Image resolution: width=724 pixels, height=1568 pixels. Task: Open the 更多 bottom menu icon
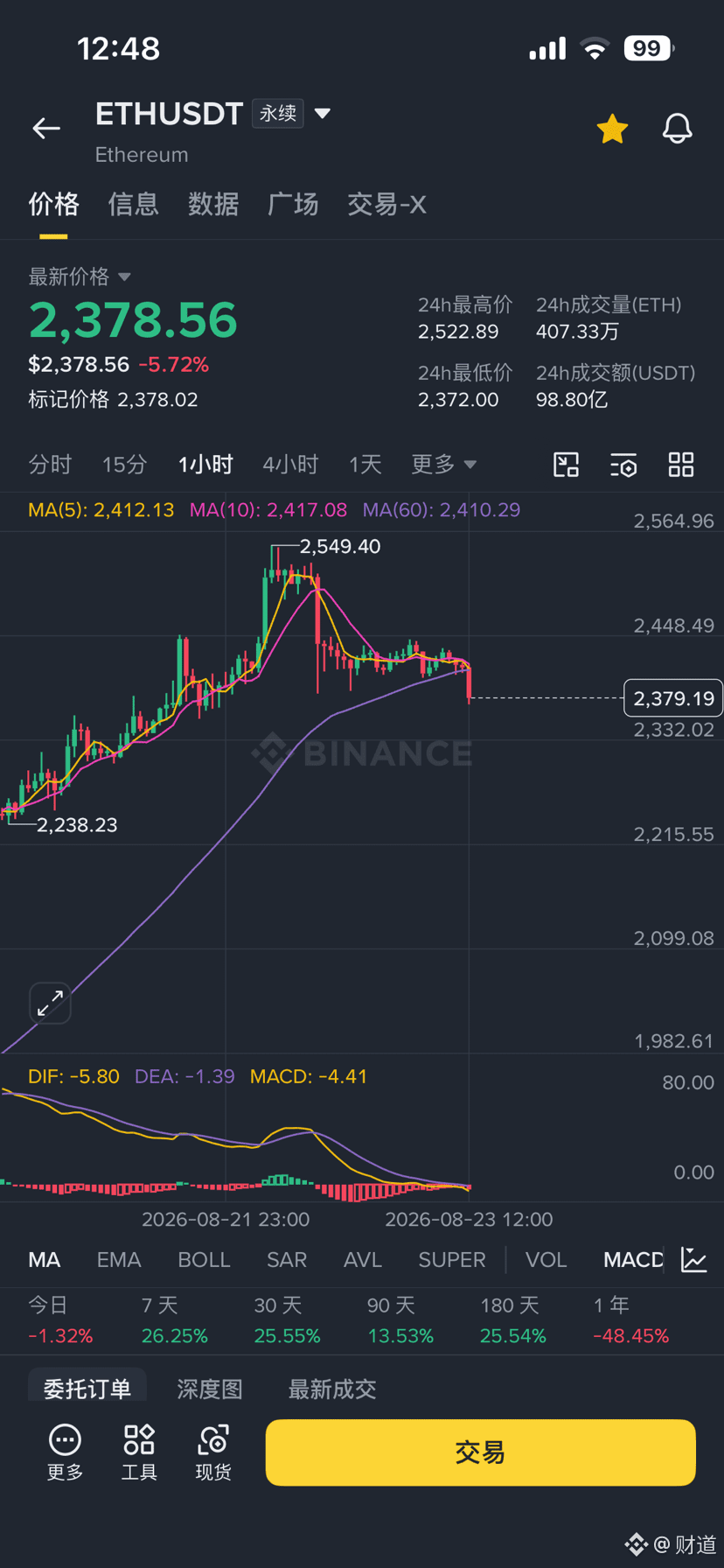(66, 1453)
